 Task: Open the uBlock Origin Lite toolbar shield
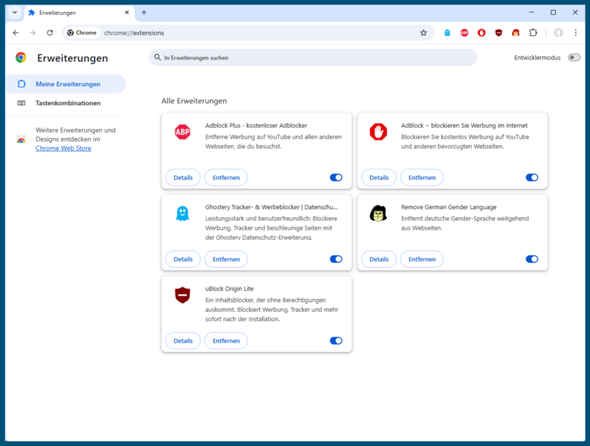[499, 33]
